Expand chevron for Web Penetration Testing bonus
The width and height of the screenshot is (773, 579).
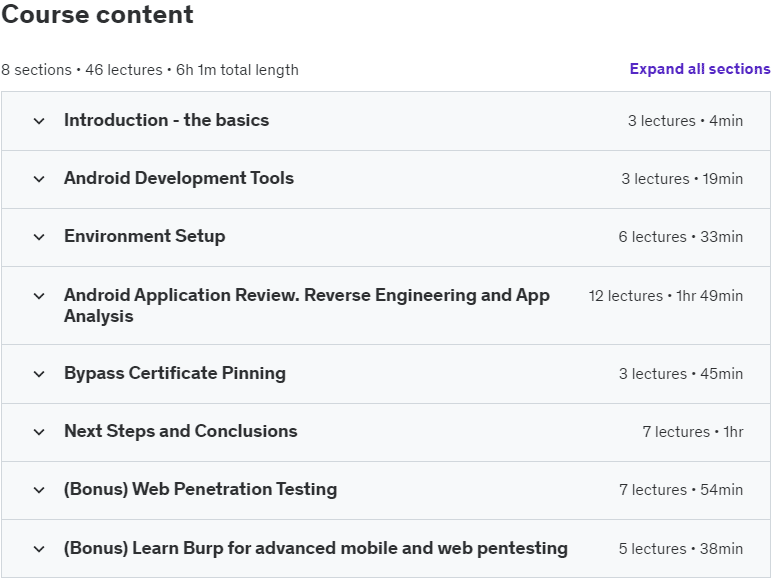[39, 490]
